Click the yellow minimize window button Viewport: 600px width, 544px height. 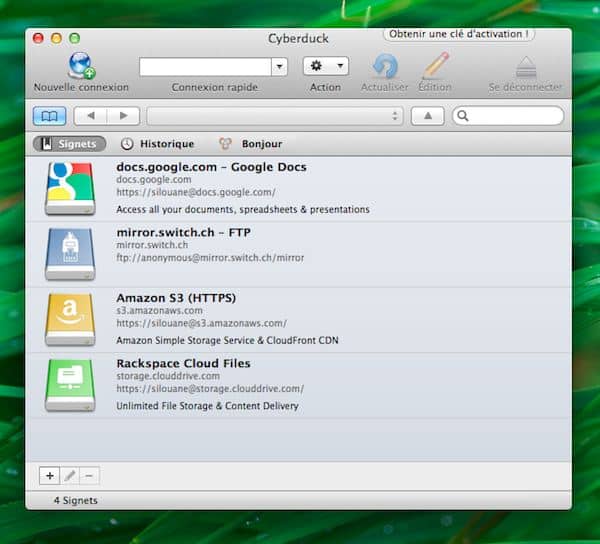coord(56,38)
